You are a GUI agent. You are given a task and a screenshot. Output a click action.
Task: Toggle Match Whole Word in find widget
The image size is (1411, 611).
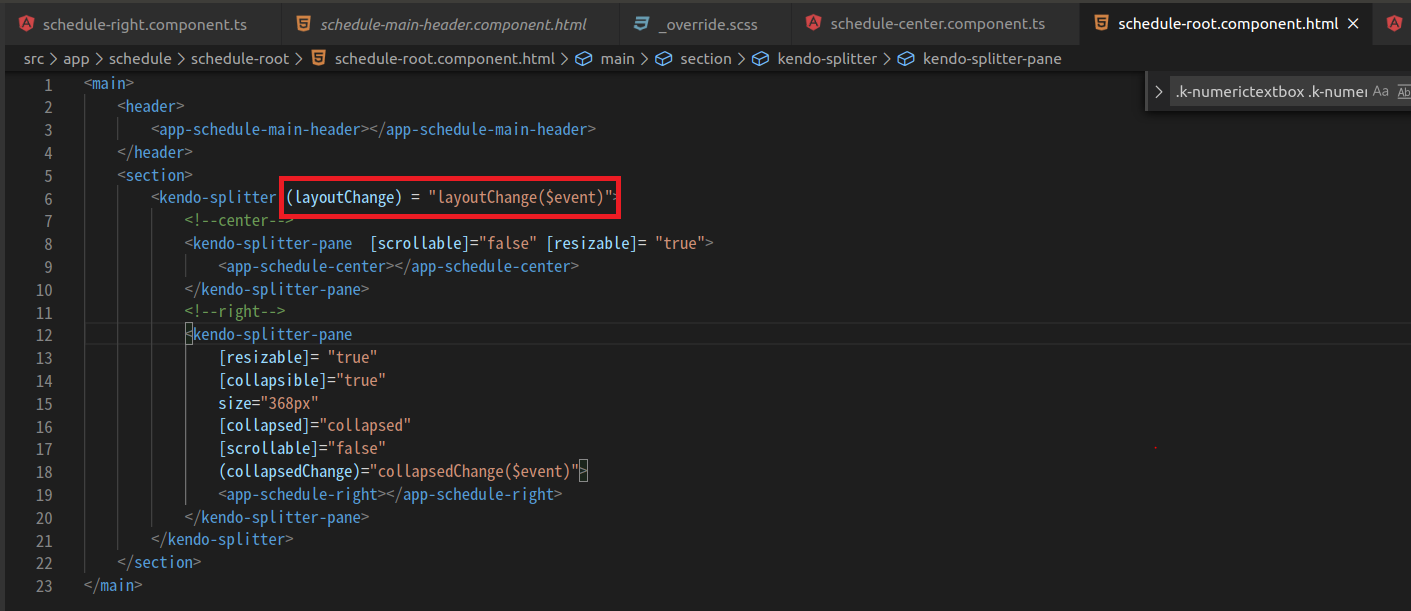[1403, 92]
